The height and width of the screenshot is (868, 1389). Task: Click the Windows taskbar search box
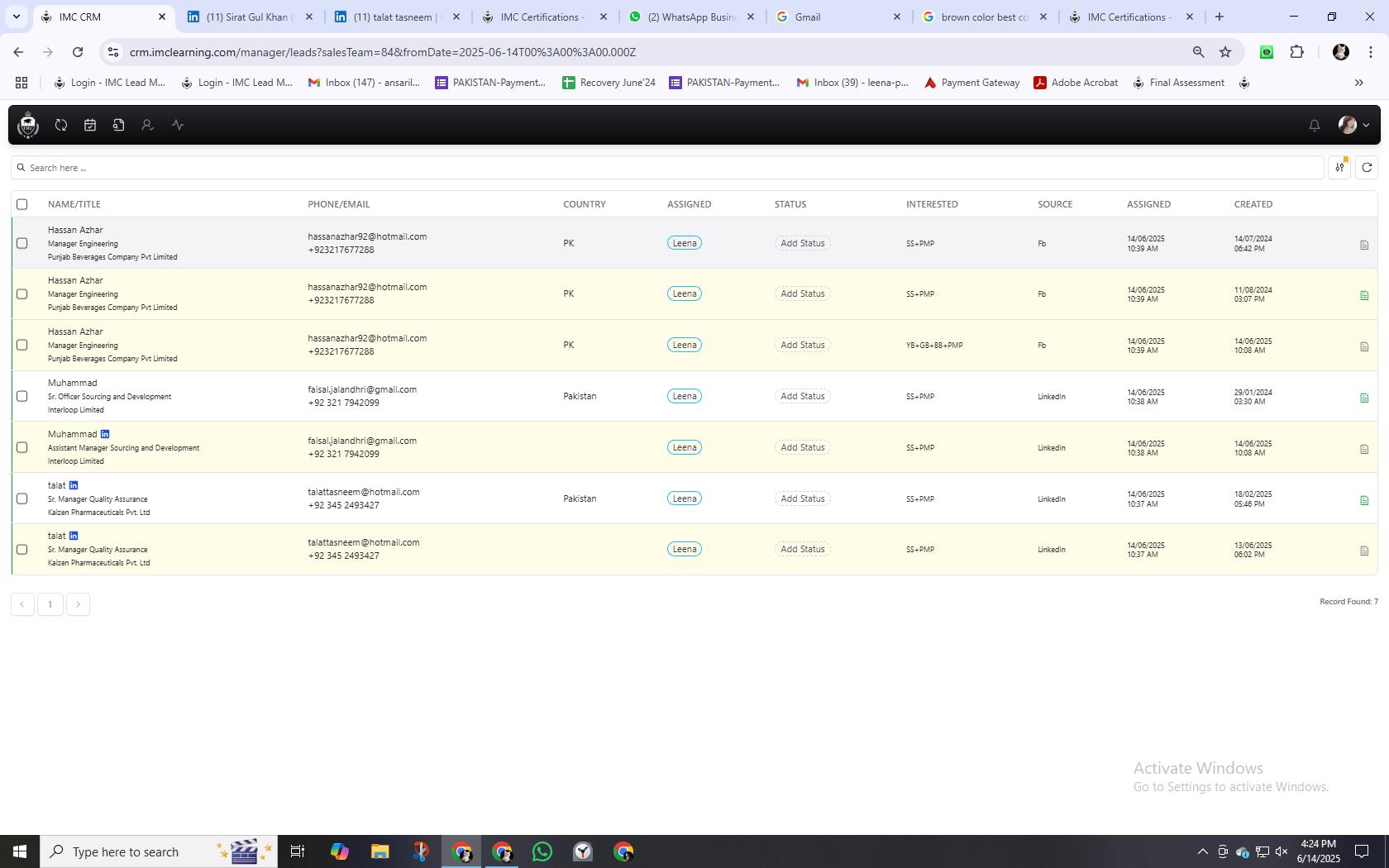pyautogui.click(x=159, y=851)
